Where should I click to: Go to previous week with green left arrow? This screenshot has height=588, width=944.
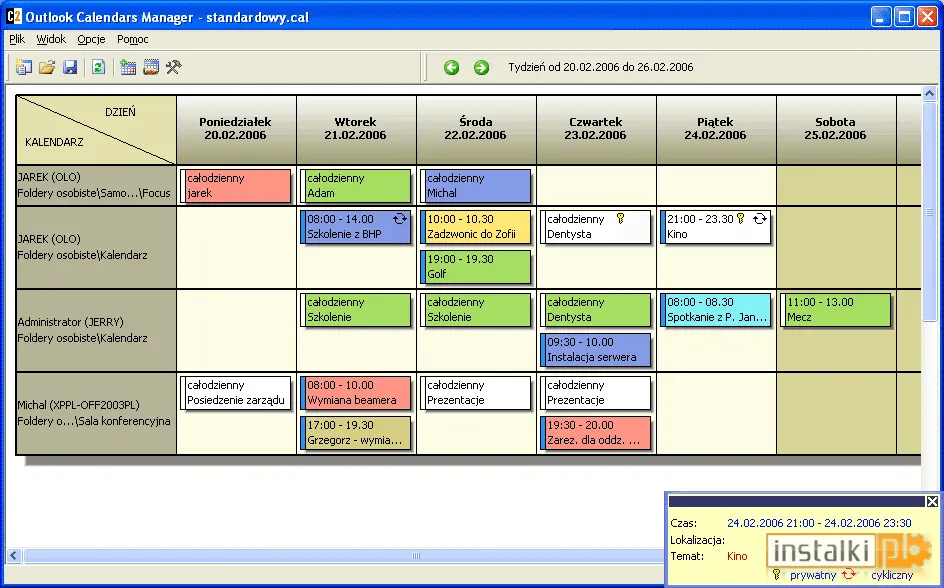pyautogui.click(x=452, y=67)
